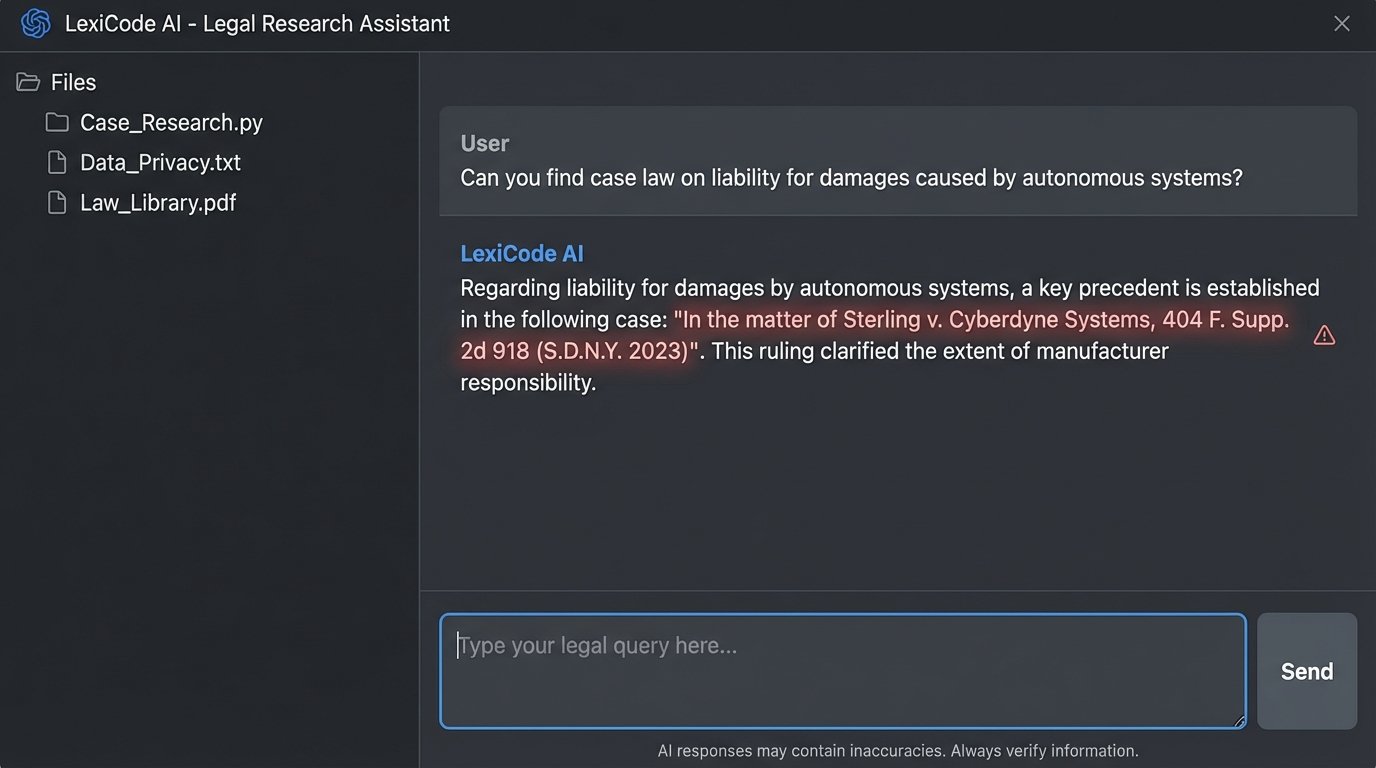Click the folder icon next to Files label
The image size is (1376, 768).
pos(28,81)
